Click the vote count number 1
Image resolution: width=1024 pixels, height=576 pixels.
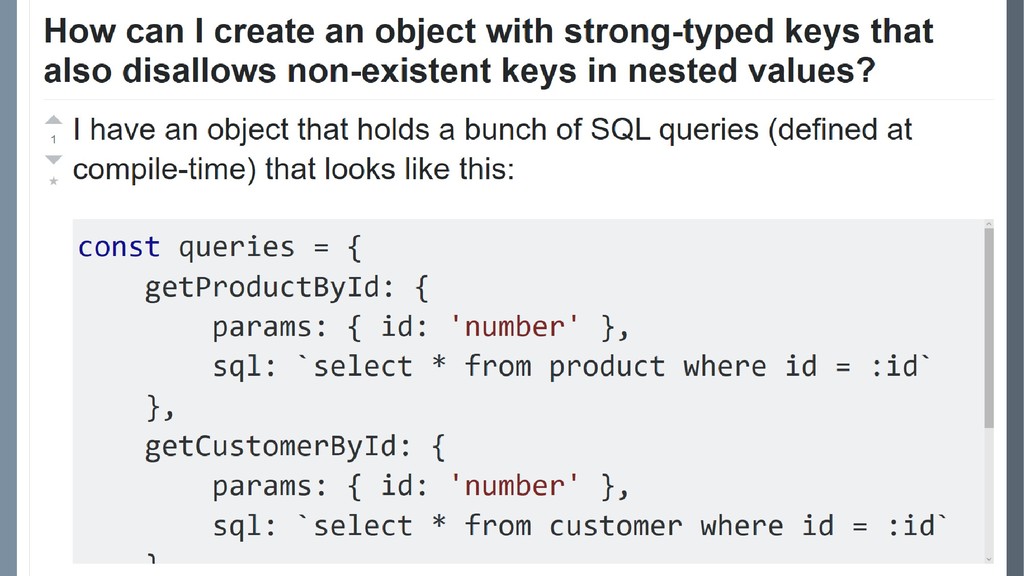pos(54,140)
